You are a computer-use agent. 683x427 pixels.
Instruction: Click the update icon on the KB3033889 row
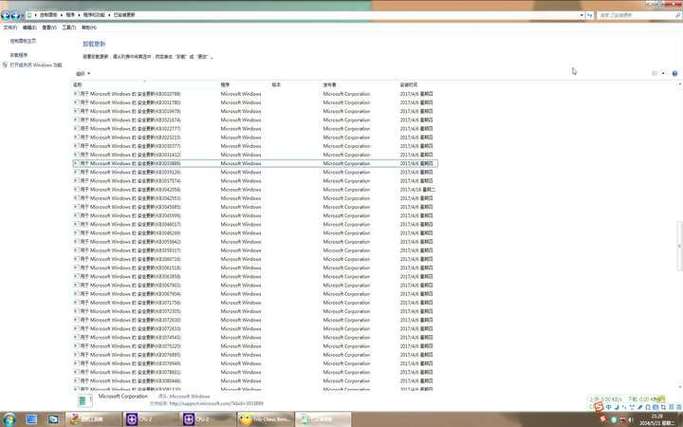click(x=76, y=163)
